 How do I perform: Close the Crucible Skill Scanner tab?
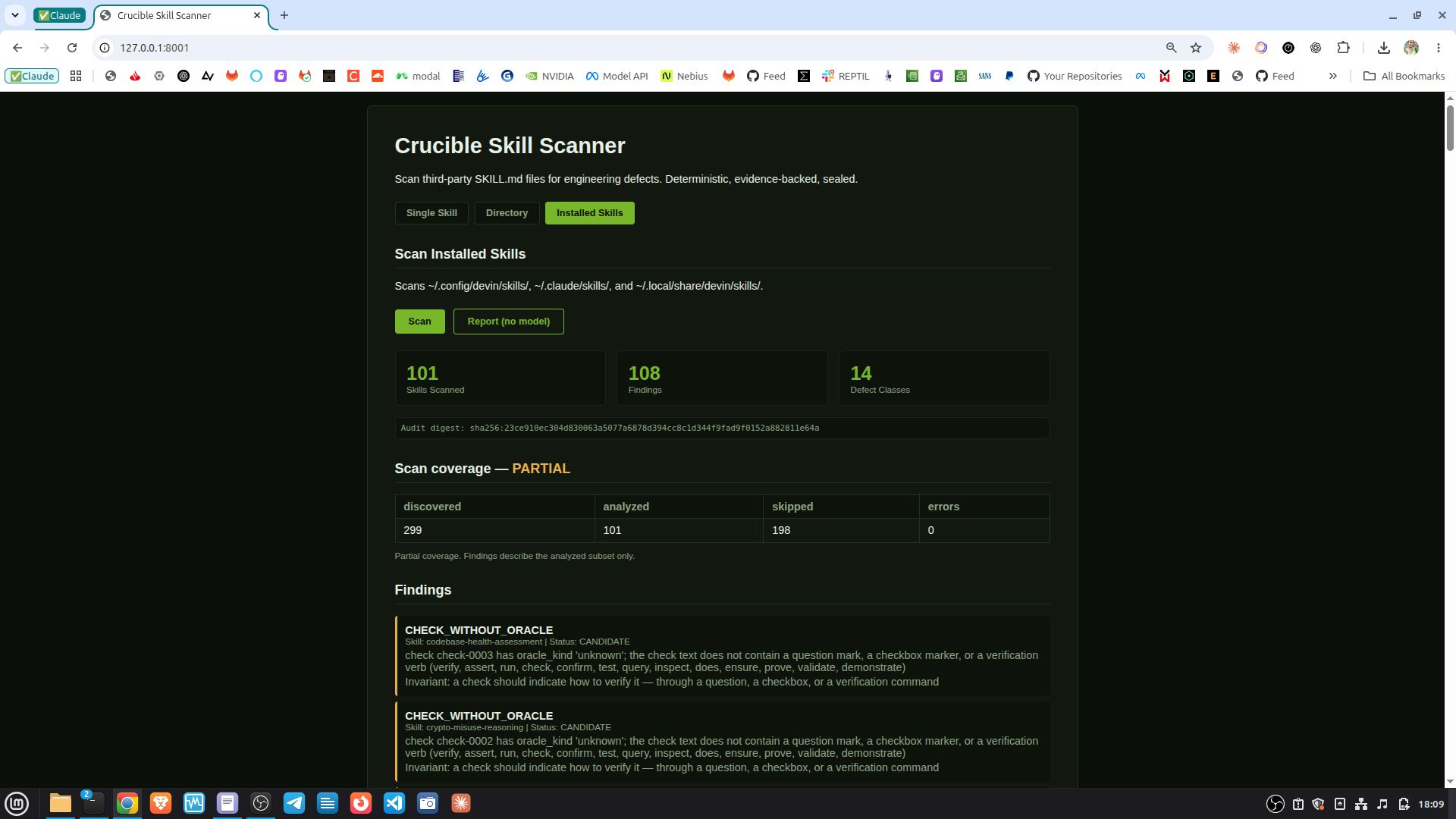point(257,15)
